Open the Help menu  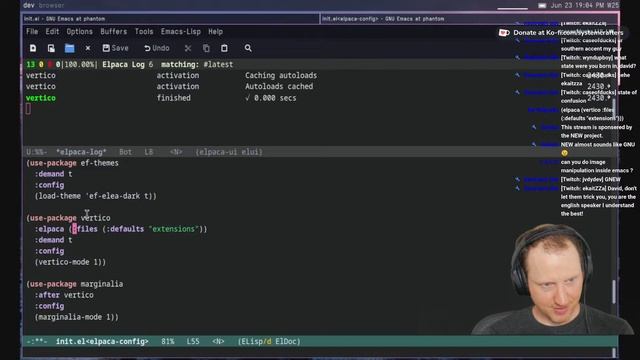[216, 31]
